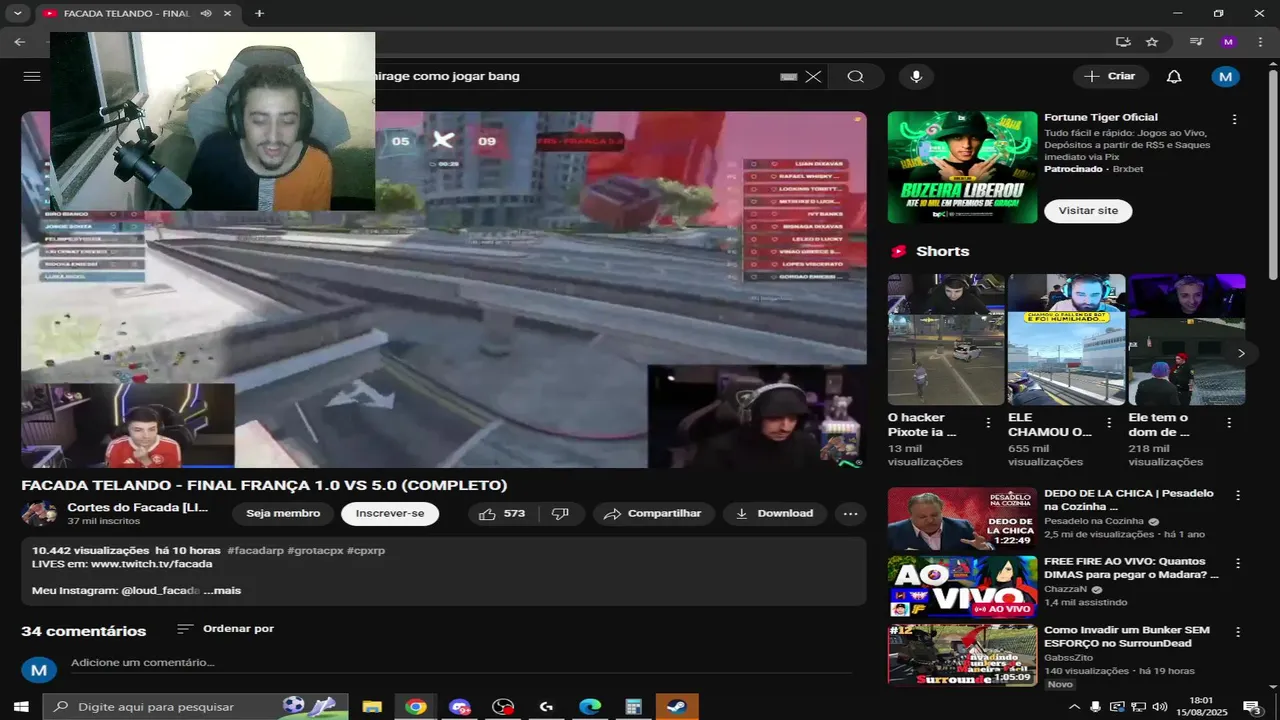
Task: Open Como Invadir um Bunker thumbnail
Action: coord(962,655)
